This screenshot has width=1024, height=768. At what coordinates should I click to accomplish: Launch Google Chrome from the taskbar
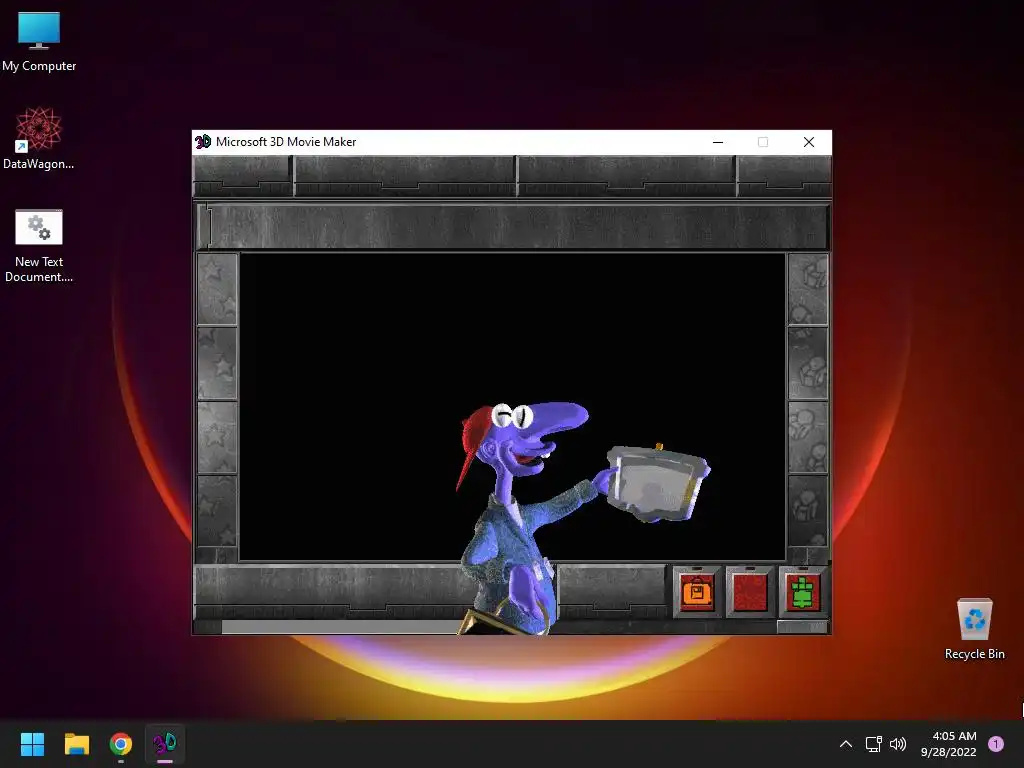click(x=121, y=744)
